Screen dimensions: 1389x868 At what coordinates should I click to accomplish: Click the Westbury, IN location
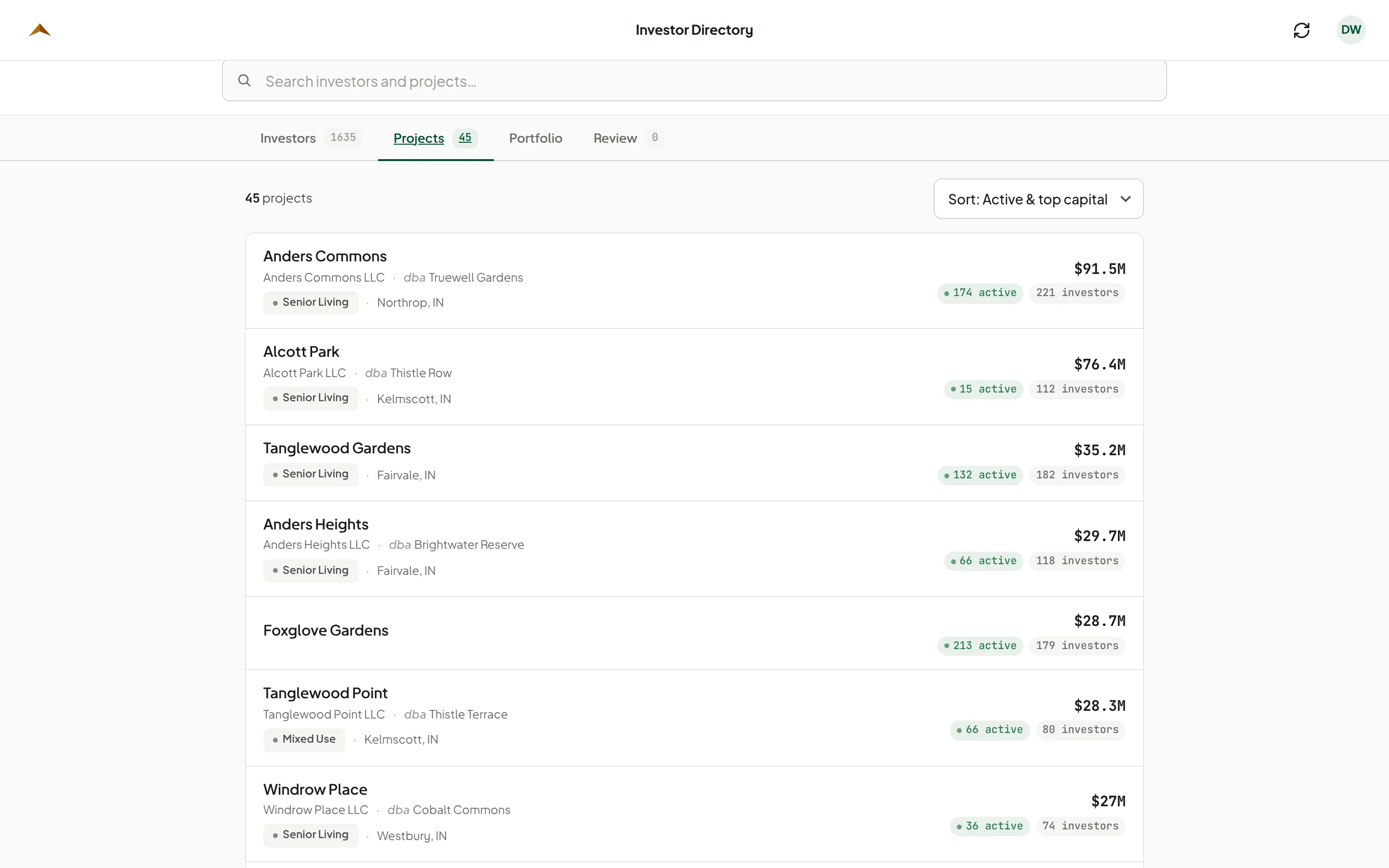[411, 837]
